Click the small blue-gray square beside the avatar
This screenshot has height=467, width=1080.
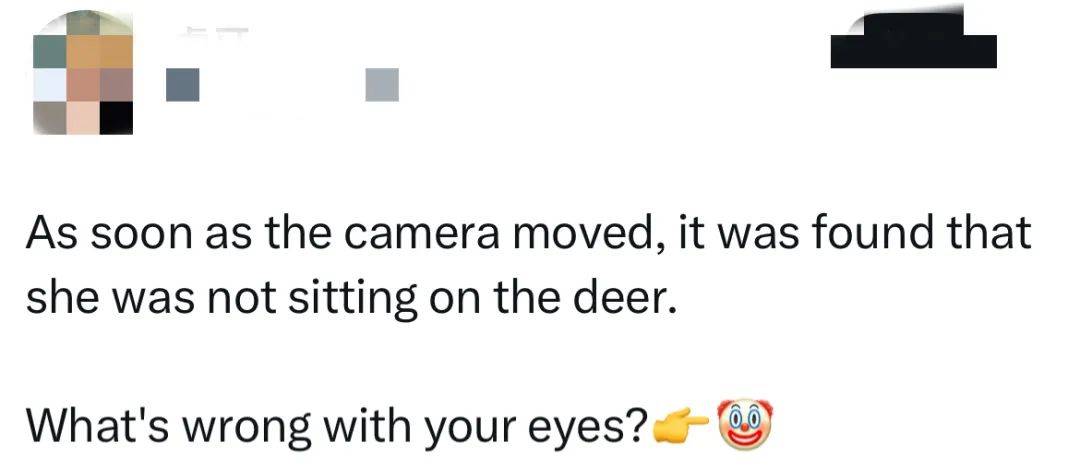click(x=181, y=85)
